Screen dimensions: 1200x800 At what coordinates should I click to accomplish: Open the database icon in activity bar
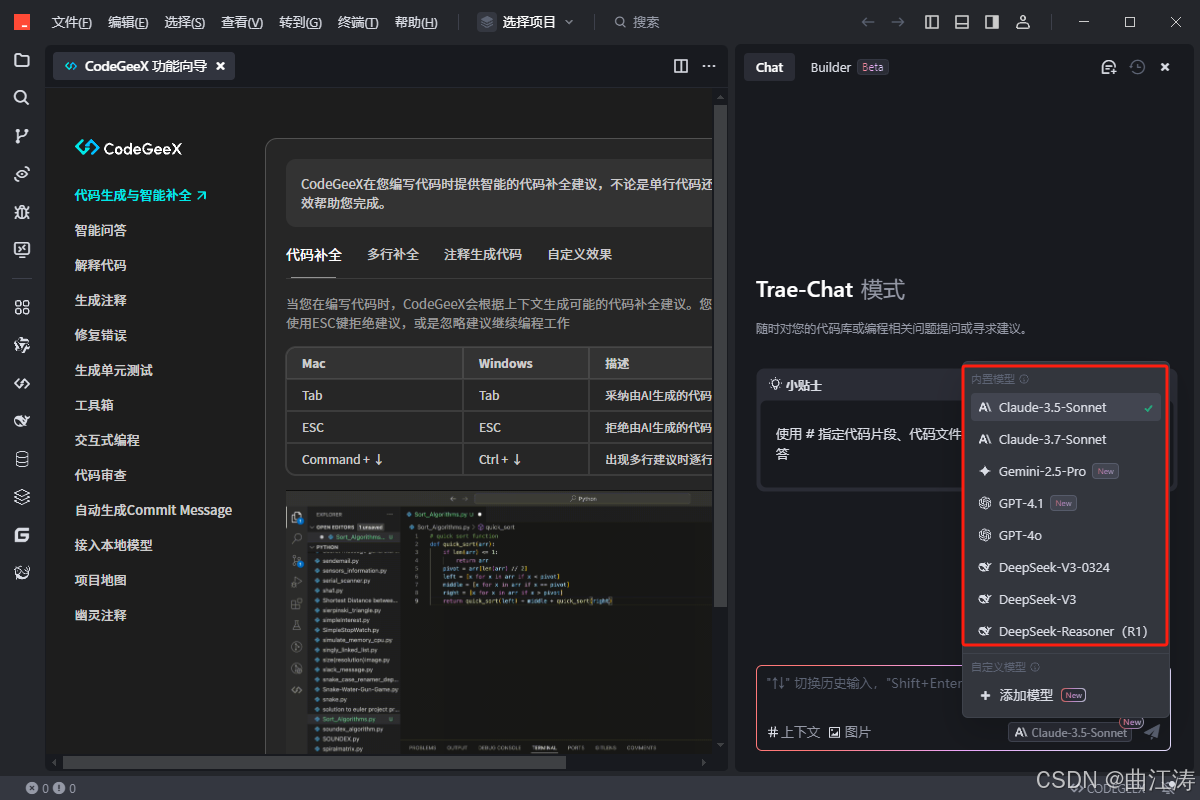click(x=22, y=459)
